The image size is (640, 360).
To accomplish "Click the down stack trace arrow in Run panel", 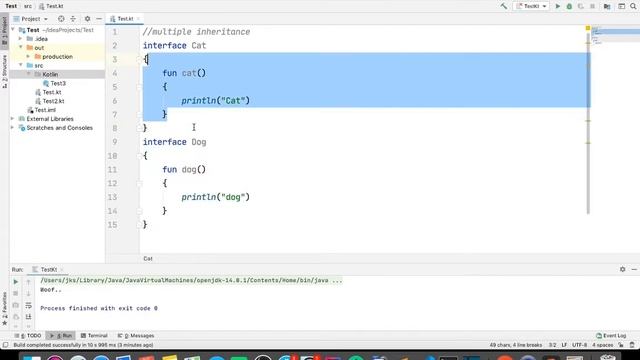I will point(29,293).
